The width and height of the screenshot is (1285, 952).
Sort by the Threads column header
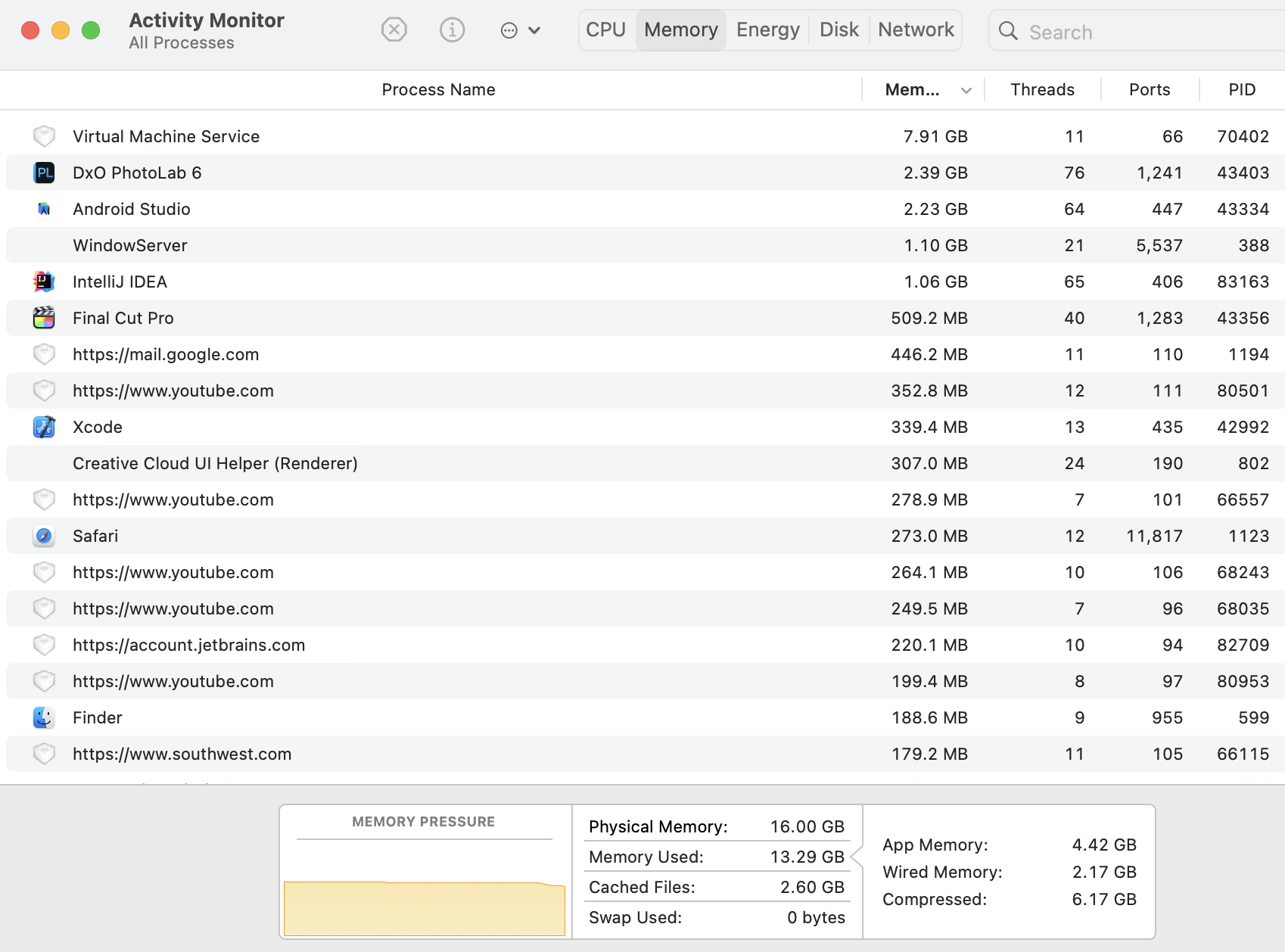1042,90
